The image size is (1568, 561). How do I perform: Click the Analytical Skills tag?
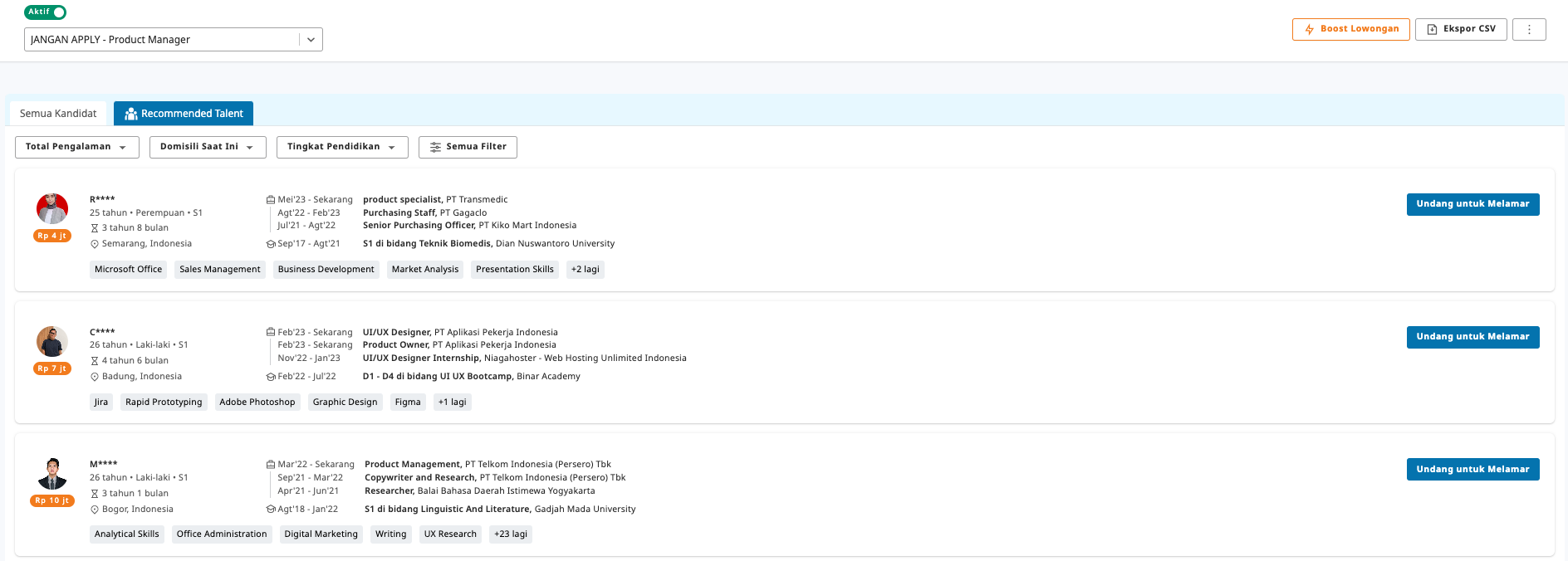point(127,534)
